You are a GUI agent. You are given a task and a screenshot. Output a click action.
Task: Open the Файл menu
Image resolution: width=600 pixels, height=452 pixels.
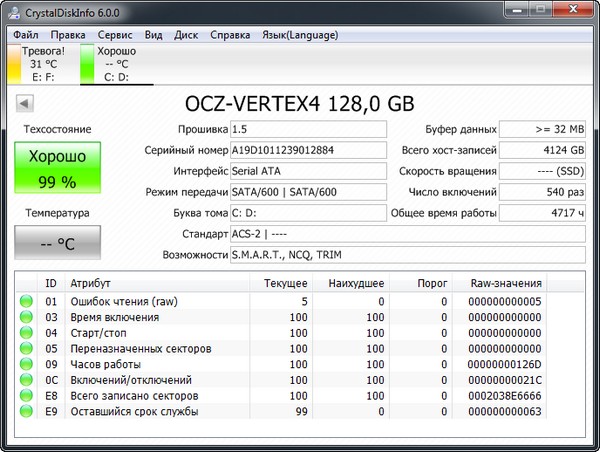tap(26, 34)
